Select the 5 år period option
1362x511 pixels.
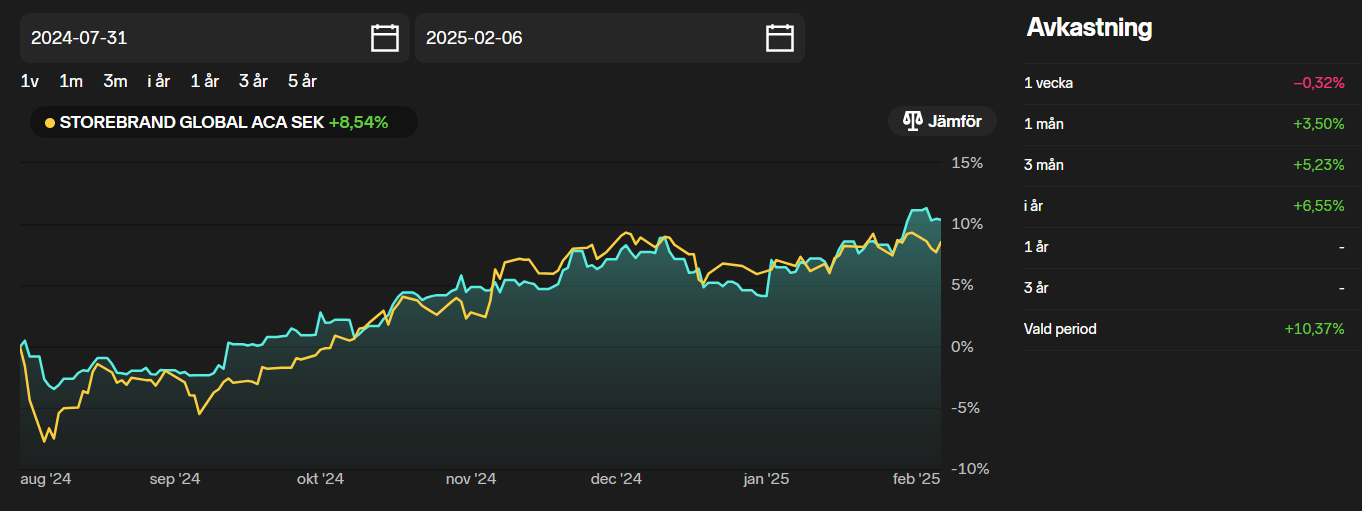point(302,81)
